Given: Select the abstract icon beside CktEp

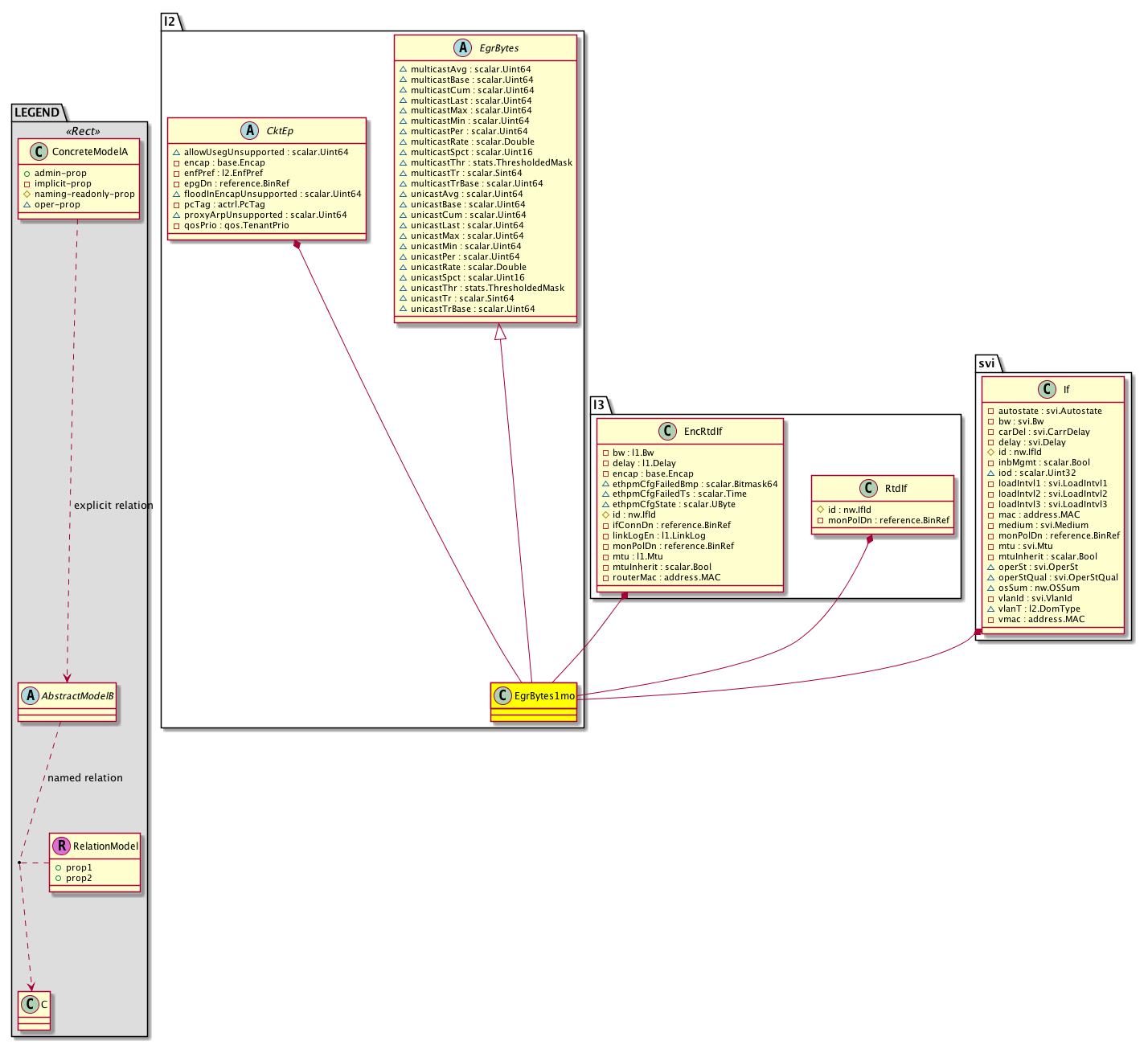Looking at the screenshot, I should 250,131.
